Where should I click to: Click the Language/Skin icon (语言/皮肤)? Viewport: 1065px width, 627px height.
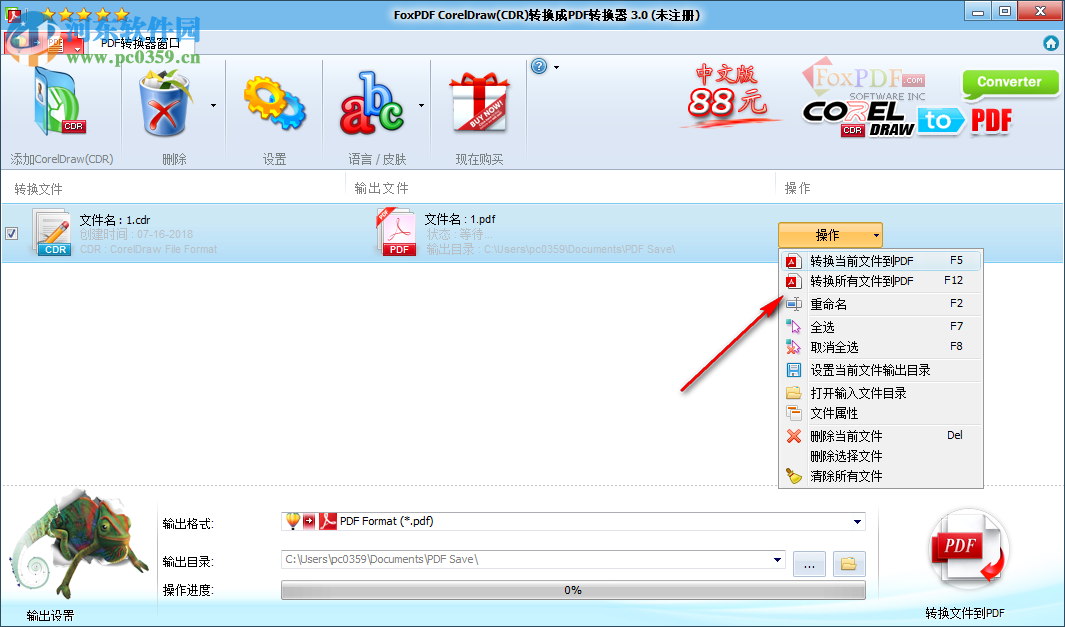tap(375, 103)
